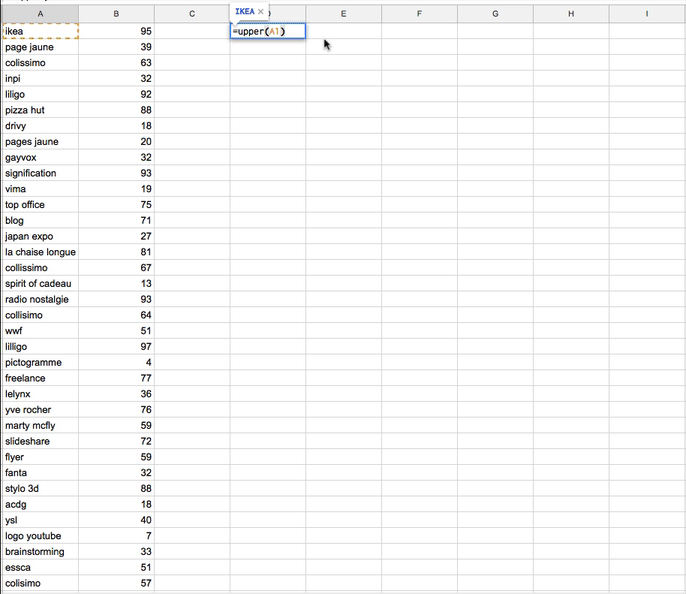
Task: Select column E header
Action: (343, 14)
